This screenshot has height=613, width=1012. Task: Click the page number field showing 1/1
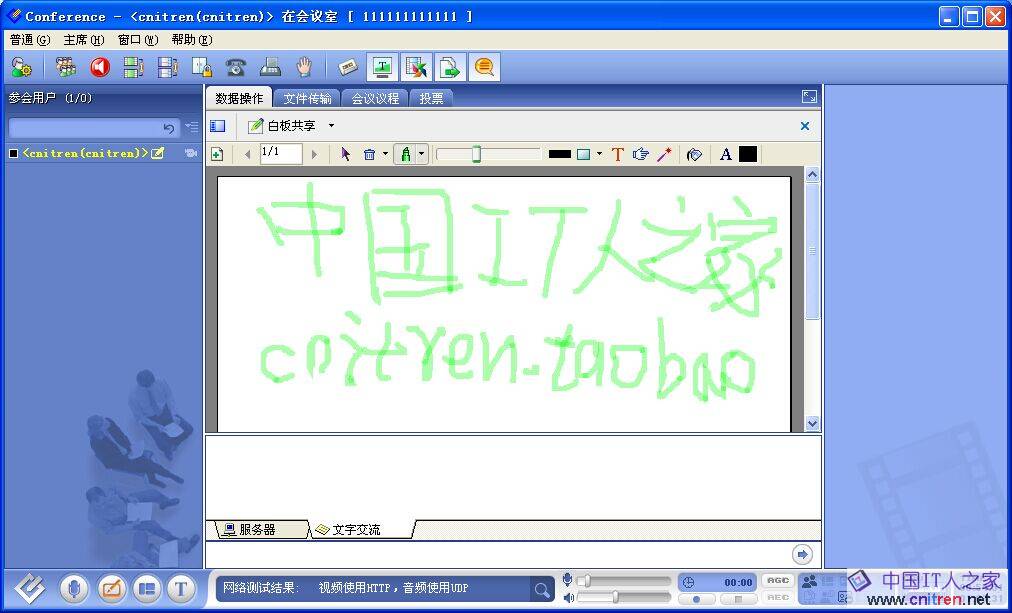(281, 154)
